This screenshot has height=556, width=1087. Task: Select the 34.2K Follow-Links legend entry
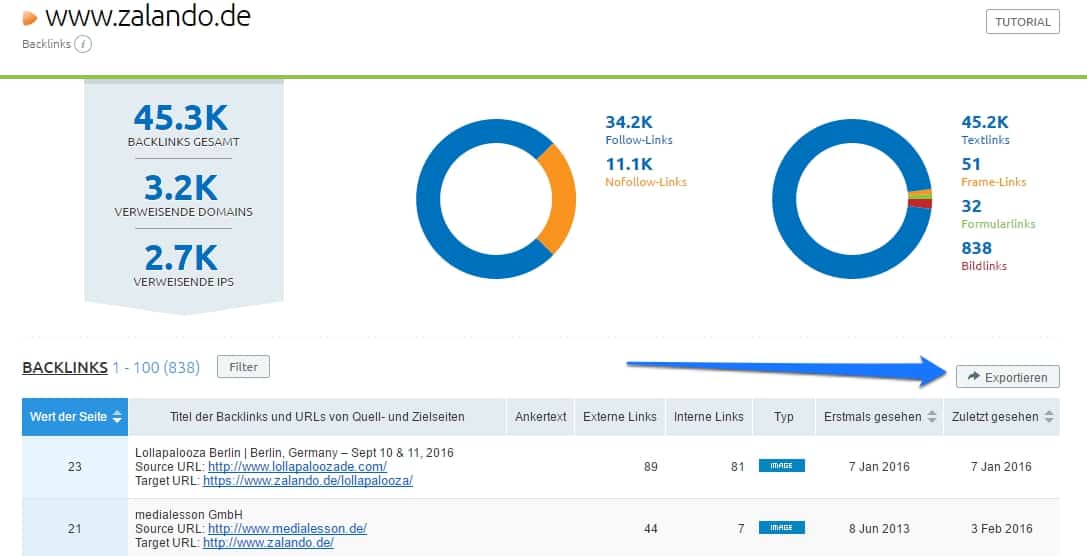click(x=638, y=130)
